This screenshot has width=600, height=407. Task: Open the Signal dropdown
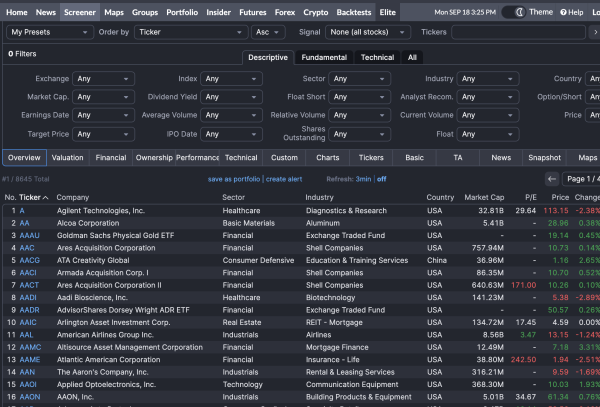369,32
